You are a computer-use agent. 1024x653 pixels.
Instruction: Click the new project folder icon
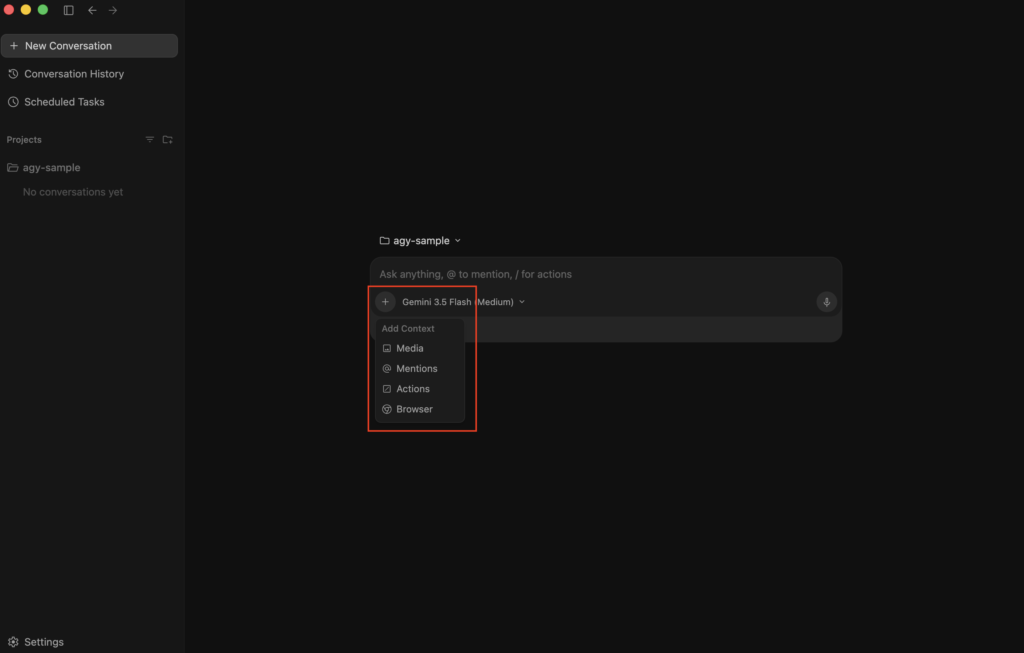[x=168, y=140]
